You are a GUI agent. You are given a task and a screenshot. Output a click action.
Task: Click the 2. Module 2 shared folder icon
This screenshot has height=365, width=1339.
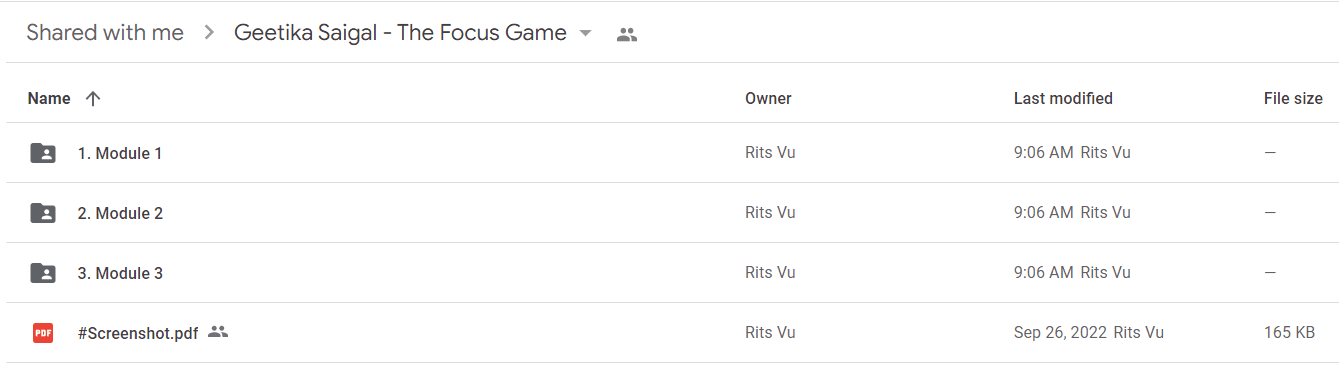(43, 213)
